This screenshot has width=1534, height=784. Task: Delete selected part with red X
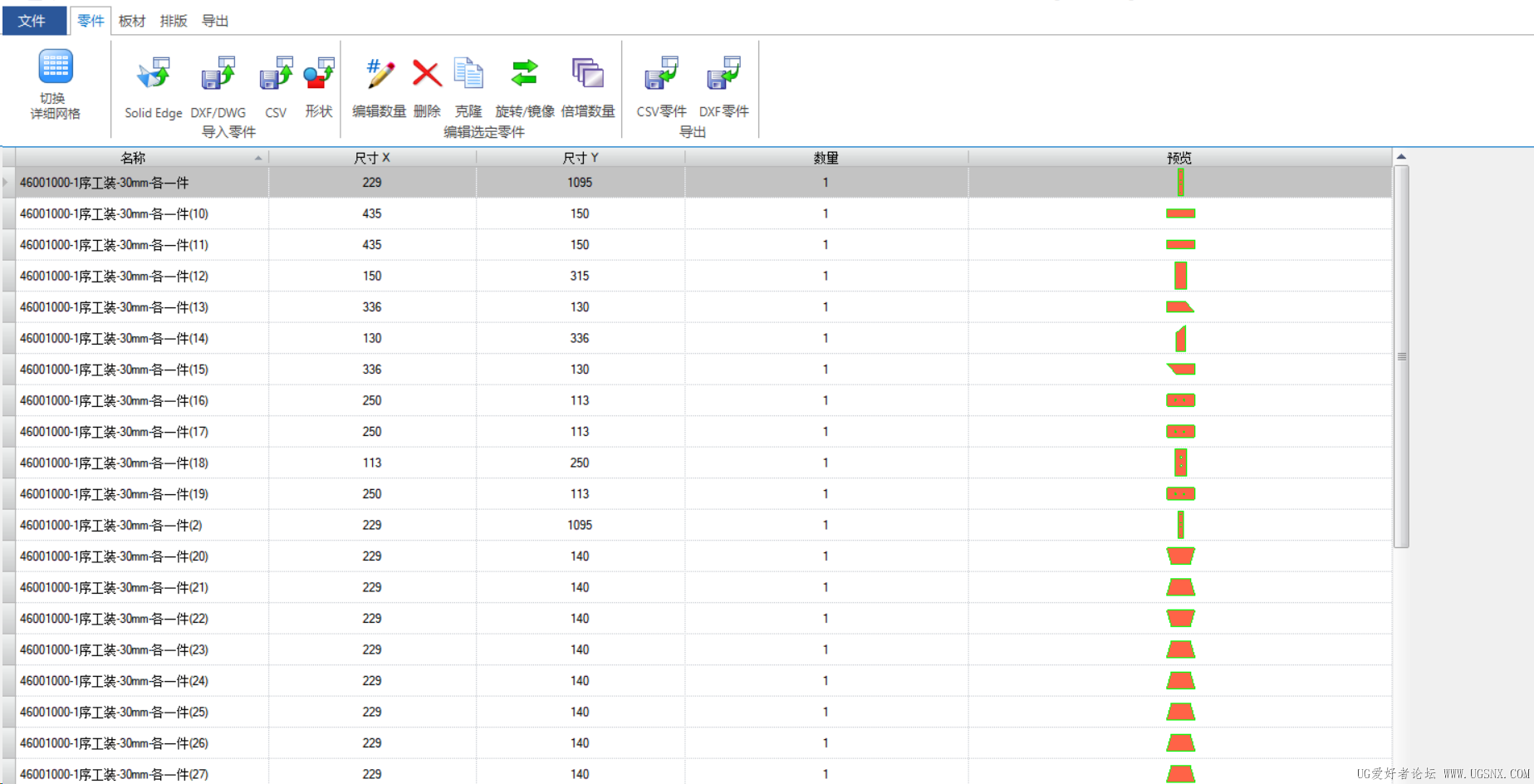pyautogui.click(x=427, y=75)
